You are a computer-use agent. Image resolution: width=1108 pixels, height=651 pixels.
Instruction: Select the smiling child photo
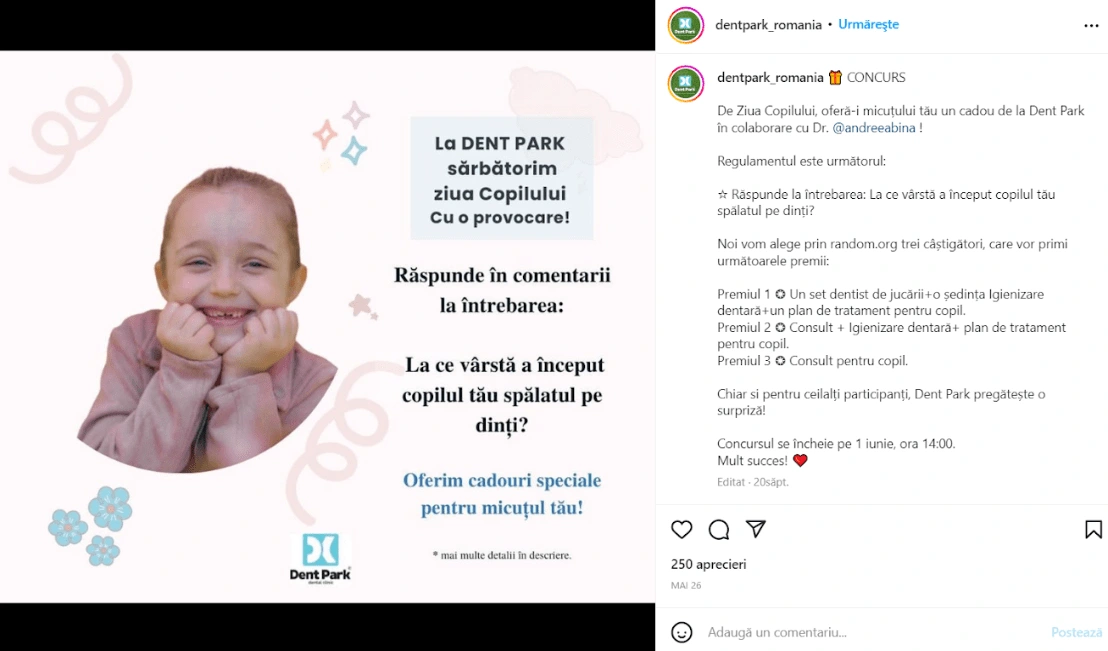pyautogui.click(x=208, y=320)
